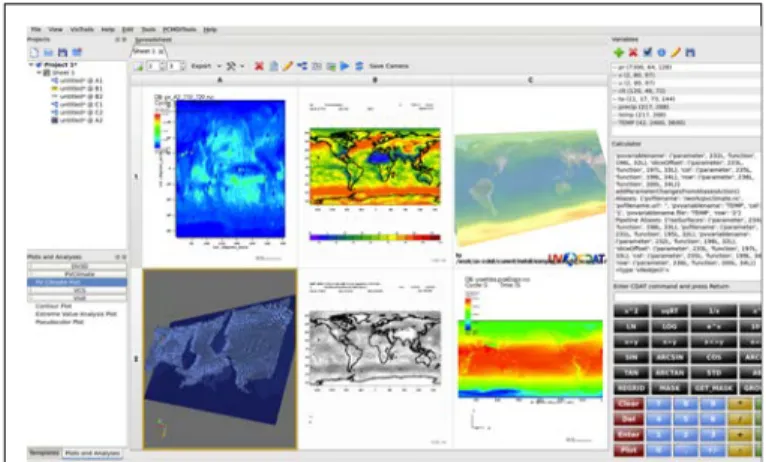Click the green image icon before the play button
766x462 pixels.
(x=331, y=66)
